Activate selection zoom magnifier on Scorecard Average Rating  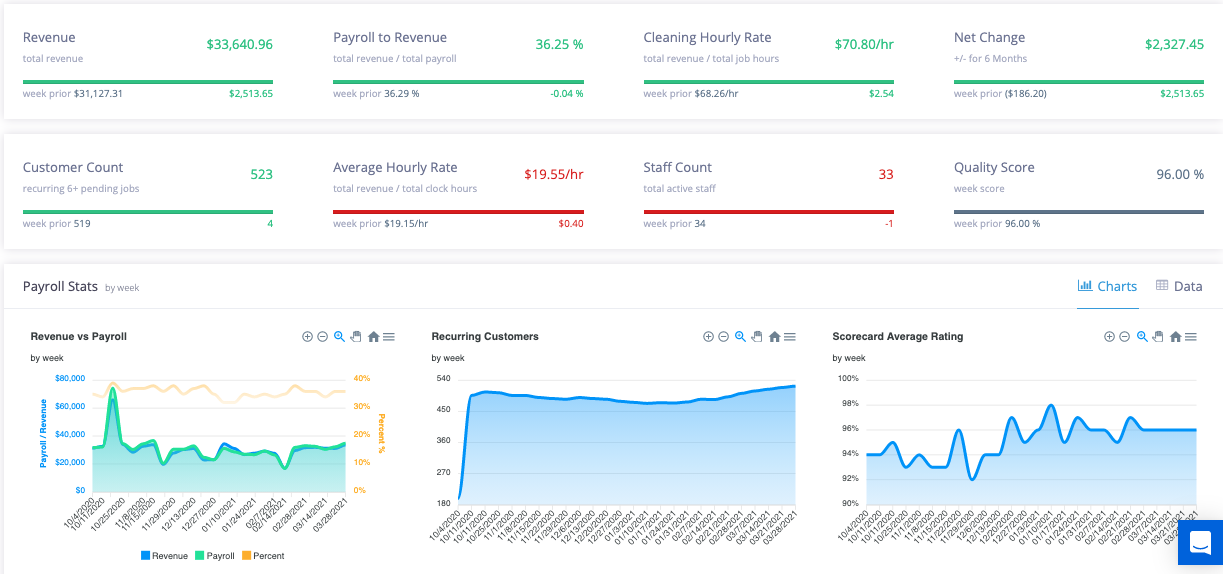pyautogui.click(x=1142, y=337)
